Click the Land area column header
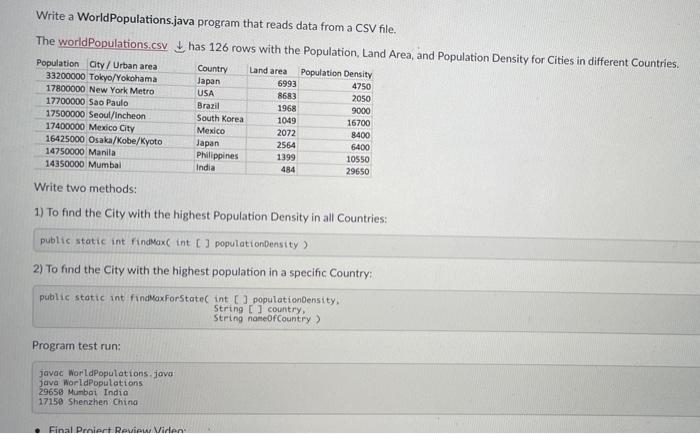Viewport: 700px width, 434px height. tap(268, 71)
